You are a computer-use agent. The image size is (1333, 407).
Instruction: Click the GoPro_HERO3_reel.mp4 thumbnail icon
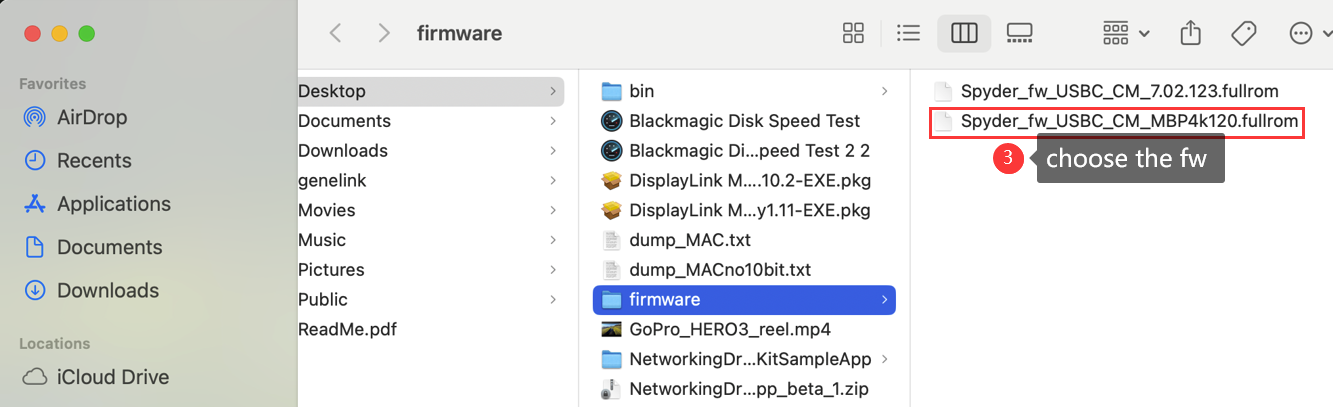point(612,329)
